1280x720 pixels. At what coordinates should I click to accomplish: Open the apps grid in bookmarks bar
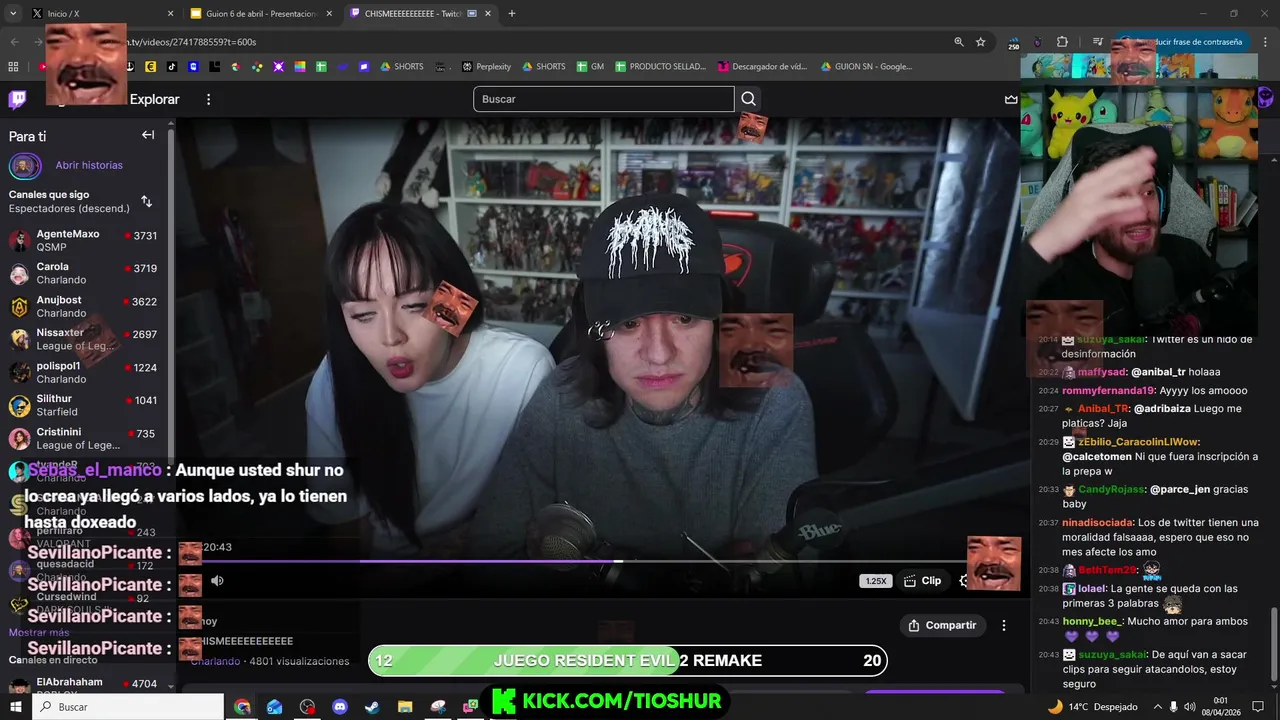point(13,67)
